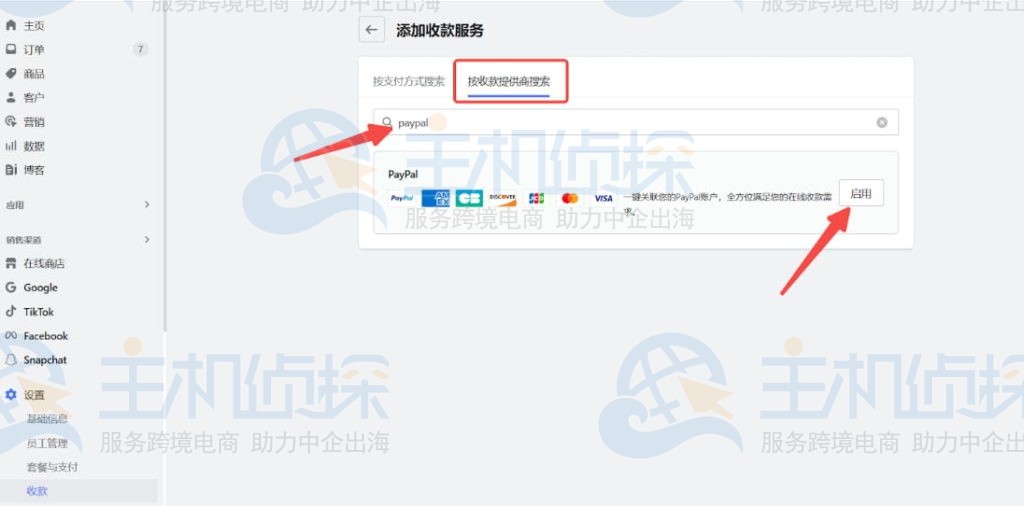Open 在线商店 sales channel

[44, 263]
